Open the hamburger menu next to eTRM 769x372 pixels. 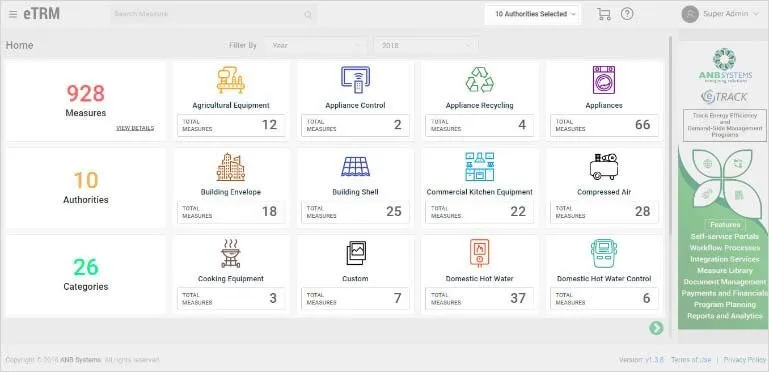click(x=13, y=14)
